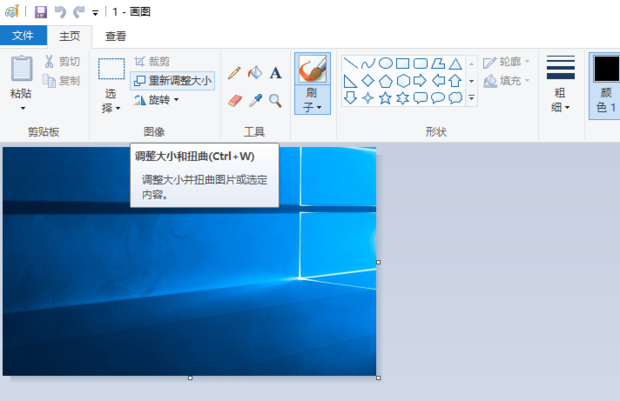The width and height of the screenshot is (620, 401).
Task: Select the six-point star shape
Action: click(x=403, y=98)
